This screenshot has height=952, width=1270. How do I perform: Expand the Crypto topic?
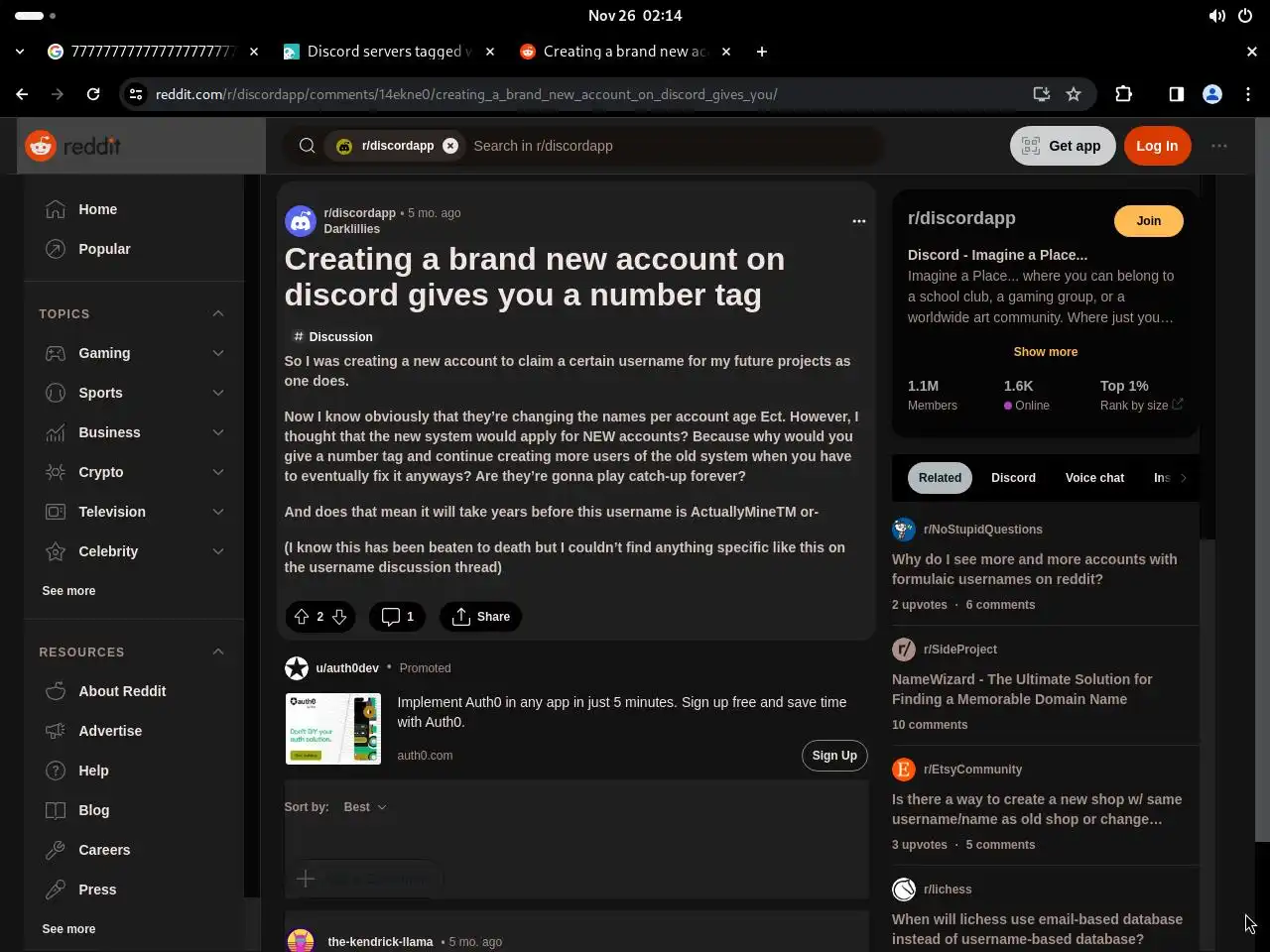(x=218, y=472)
